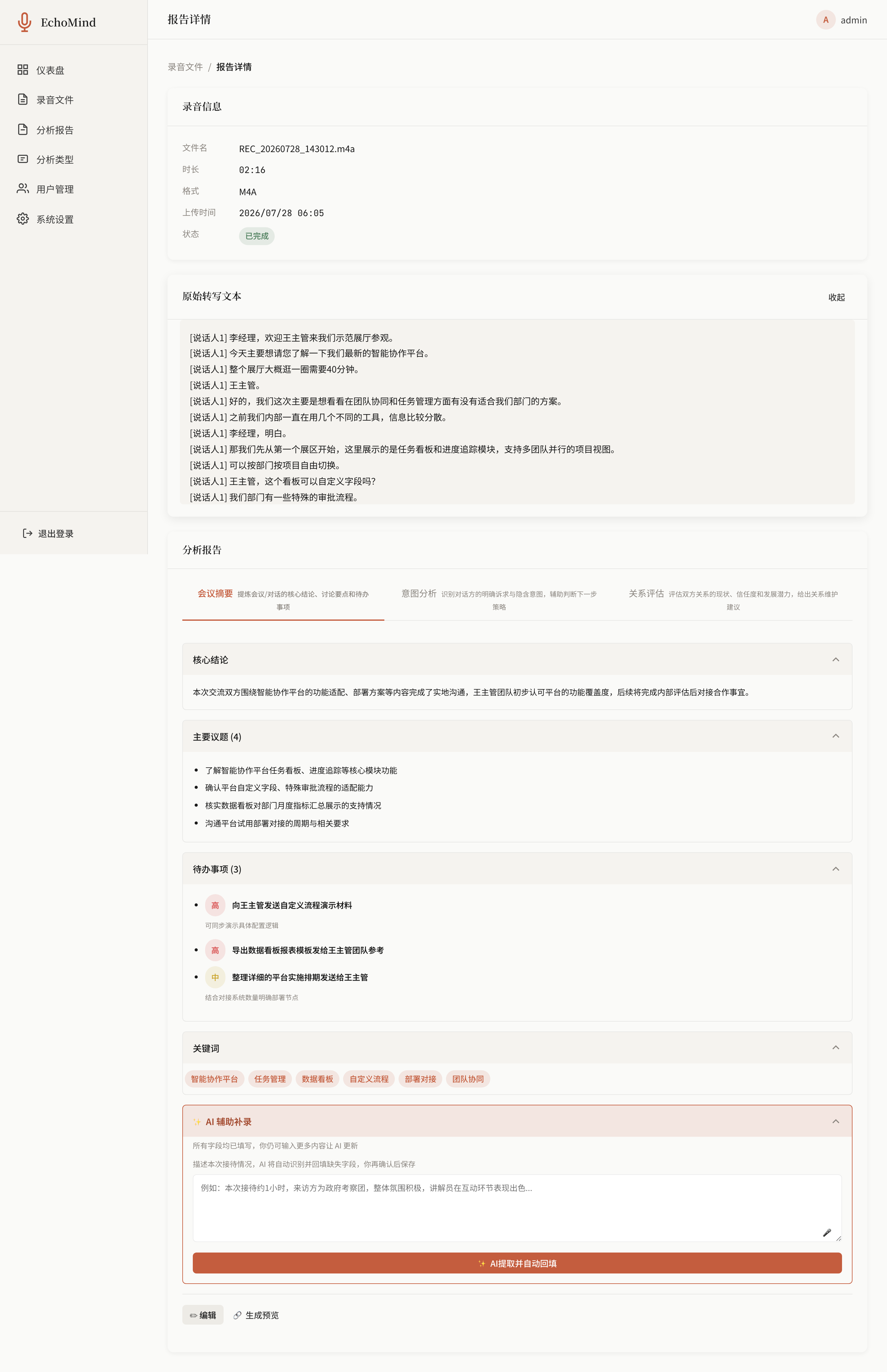Collapse the 核心结论 section chevron
Image resolution: width=887 pixels, height=1372 pixels.
pos(835,659)
